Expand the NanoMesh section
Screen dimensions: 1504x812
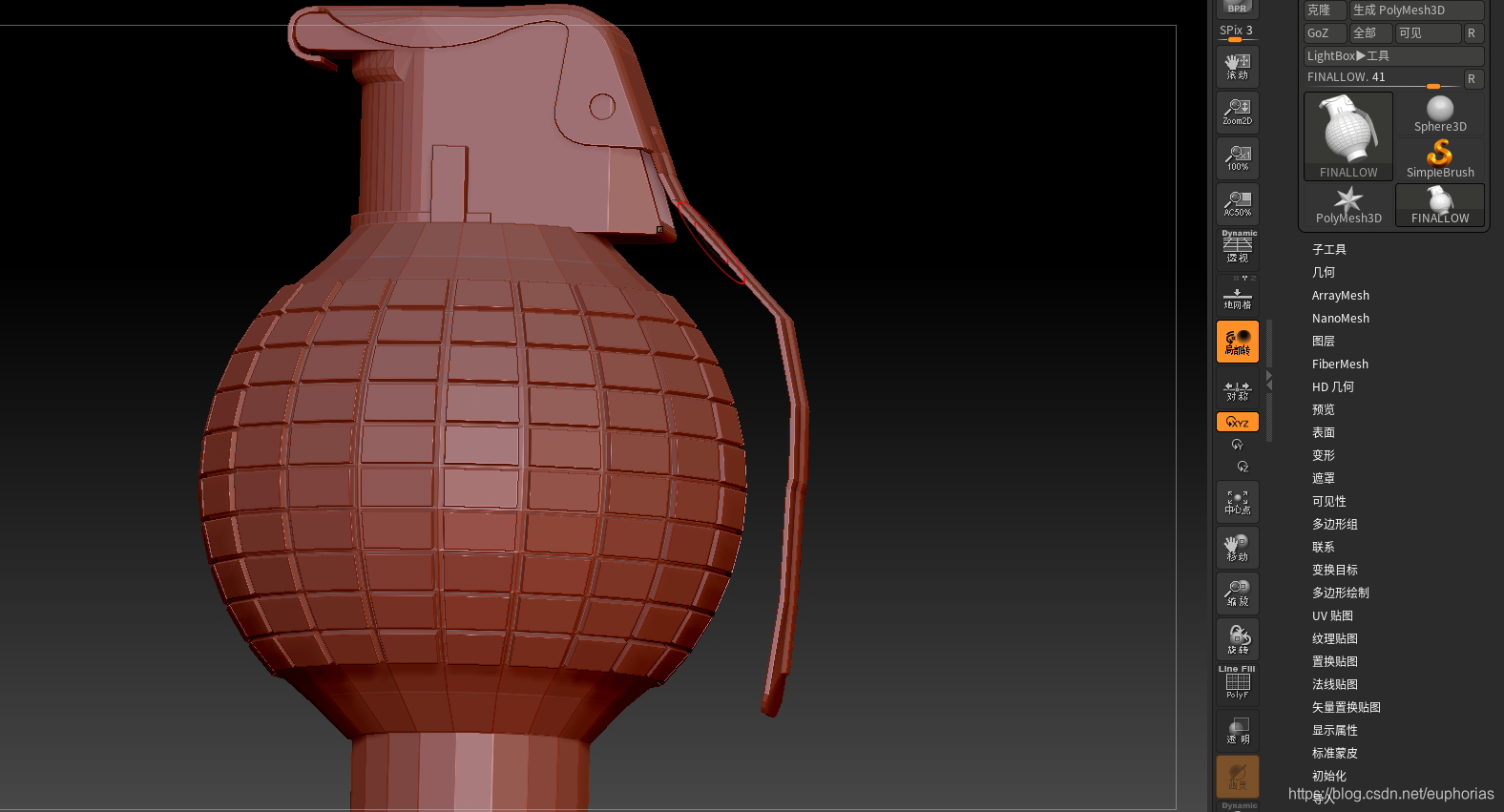click(1341, 318)
